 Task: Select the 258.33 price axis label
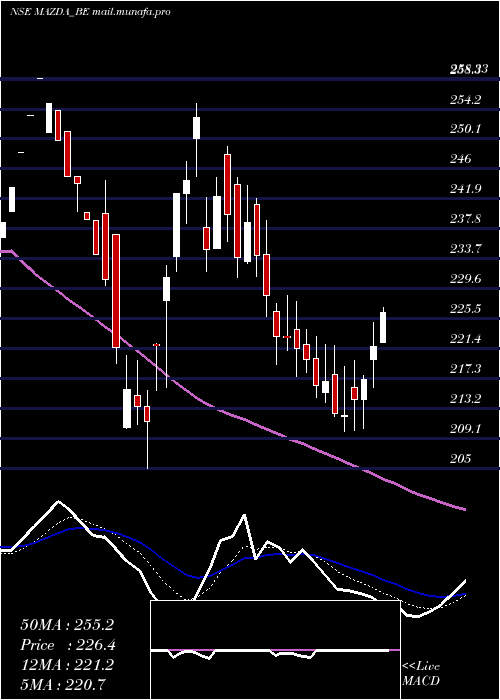tap(468, 69)
